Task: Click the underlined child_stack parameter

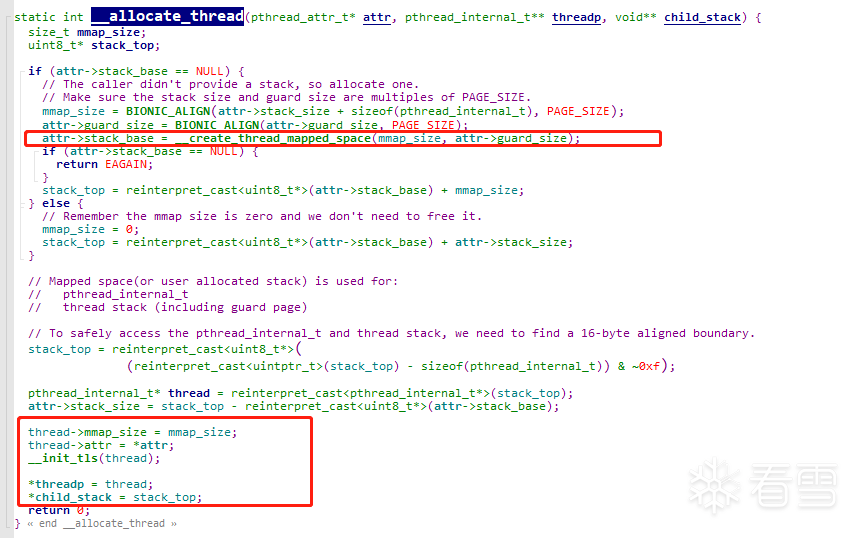Action: (702, 18)
